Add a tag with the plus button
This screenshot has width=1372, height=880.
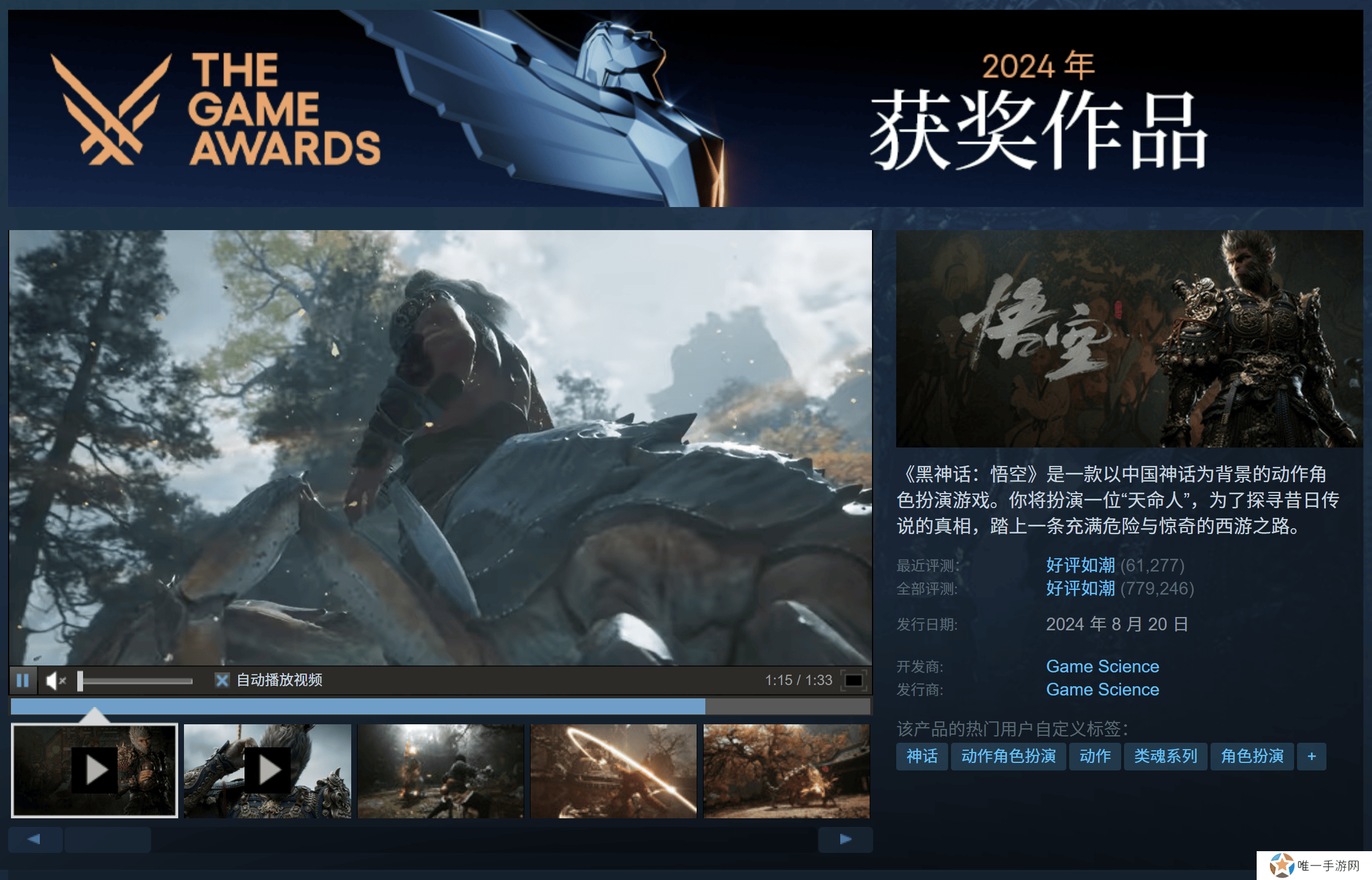[x=1311, y=756]
